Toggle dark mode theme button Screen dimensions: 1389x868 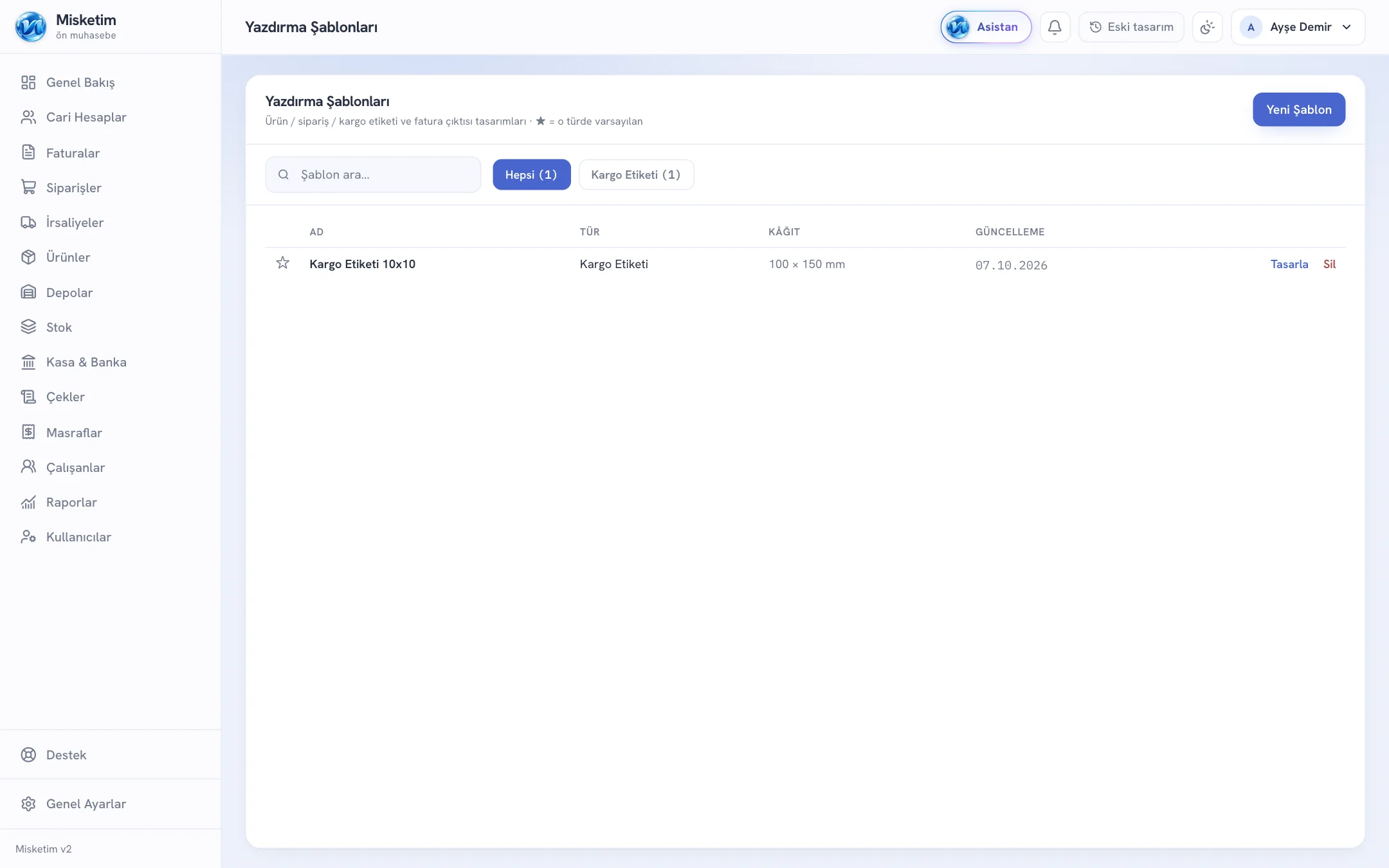point(1207,27)
